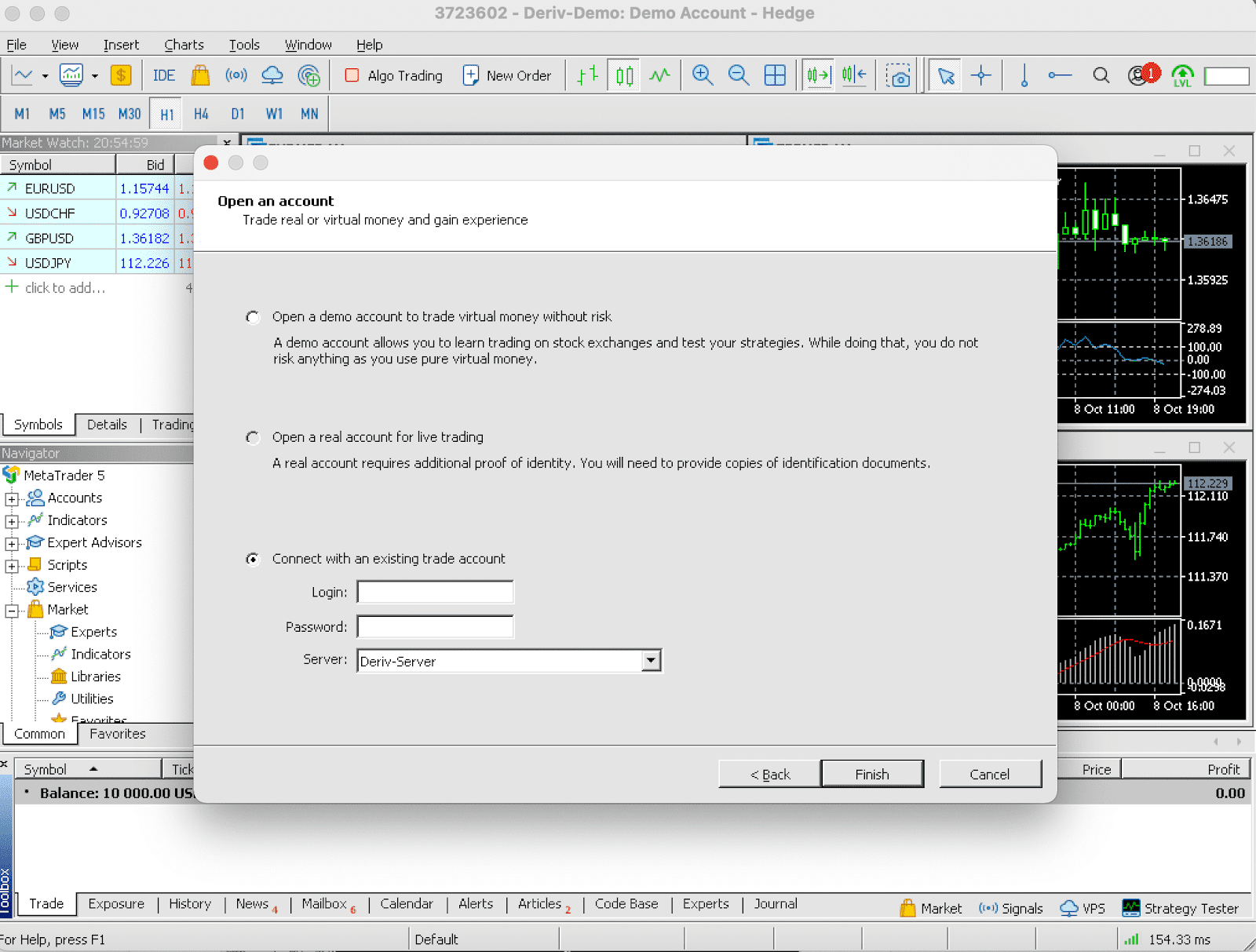Select the crosshair cursor tool
The width and height of the screenshot is (1256, 952).
pos(980,75)
